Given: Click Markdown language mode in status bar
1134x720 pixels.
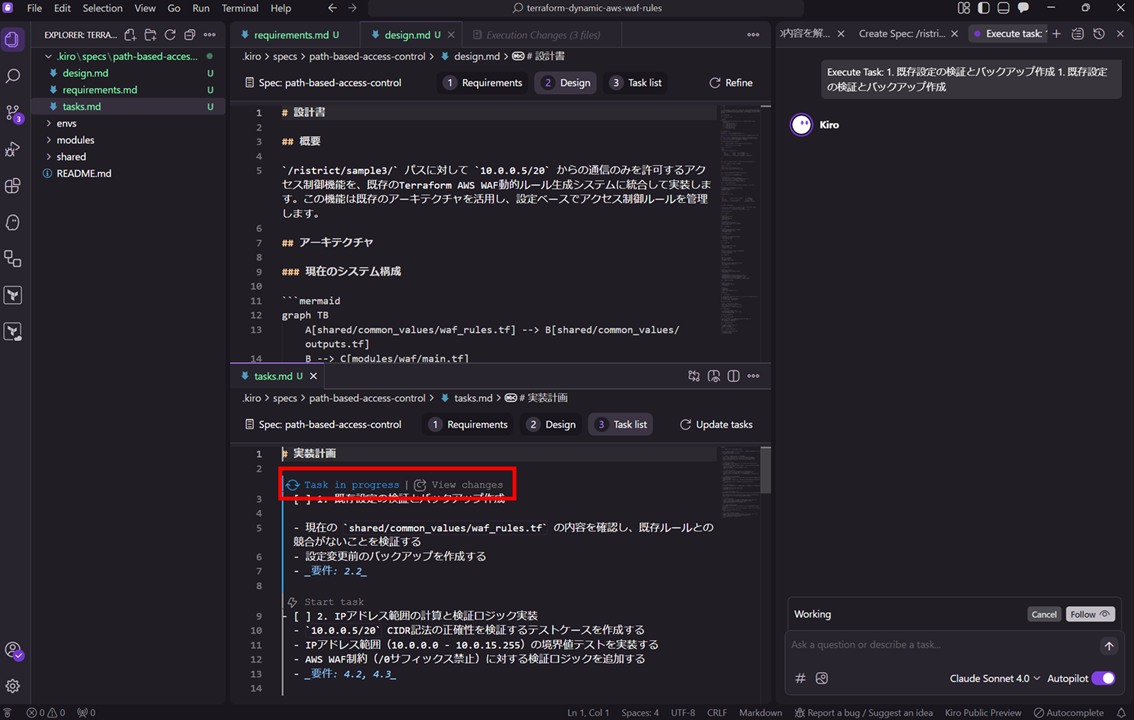Looking at the screenshot, I should (x=760, y=713).
